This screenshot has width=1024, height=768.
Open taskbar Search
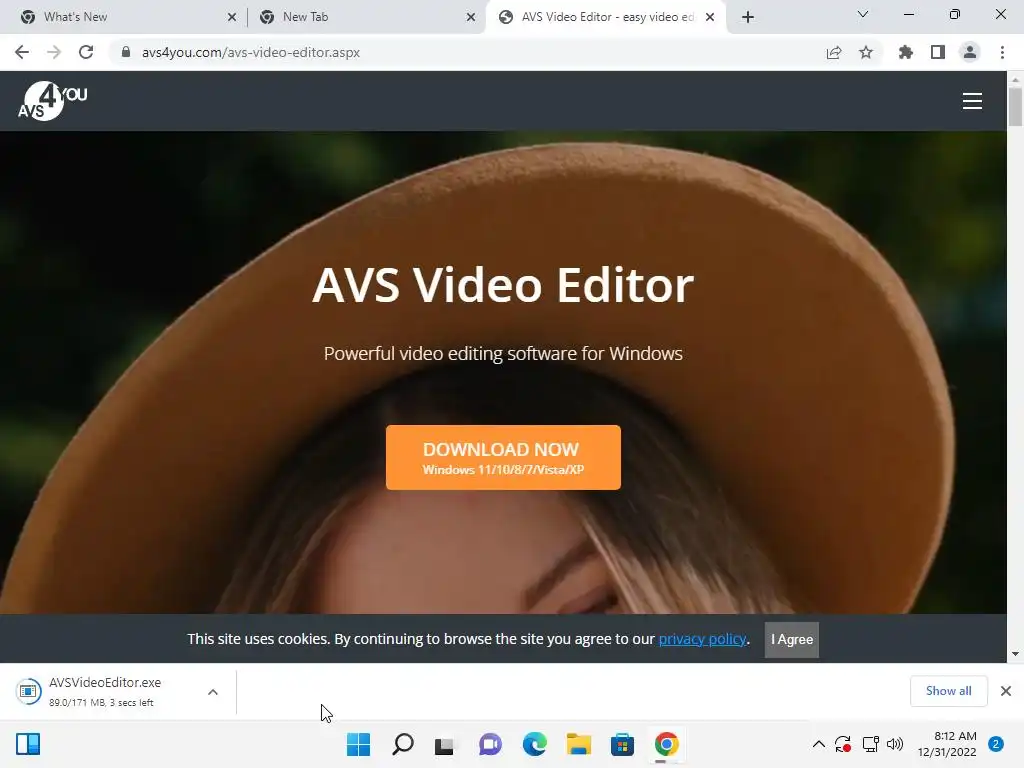click(x=402, y=744)
